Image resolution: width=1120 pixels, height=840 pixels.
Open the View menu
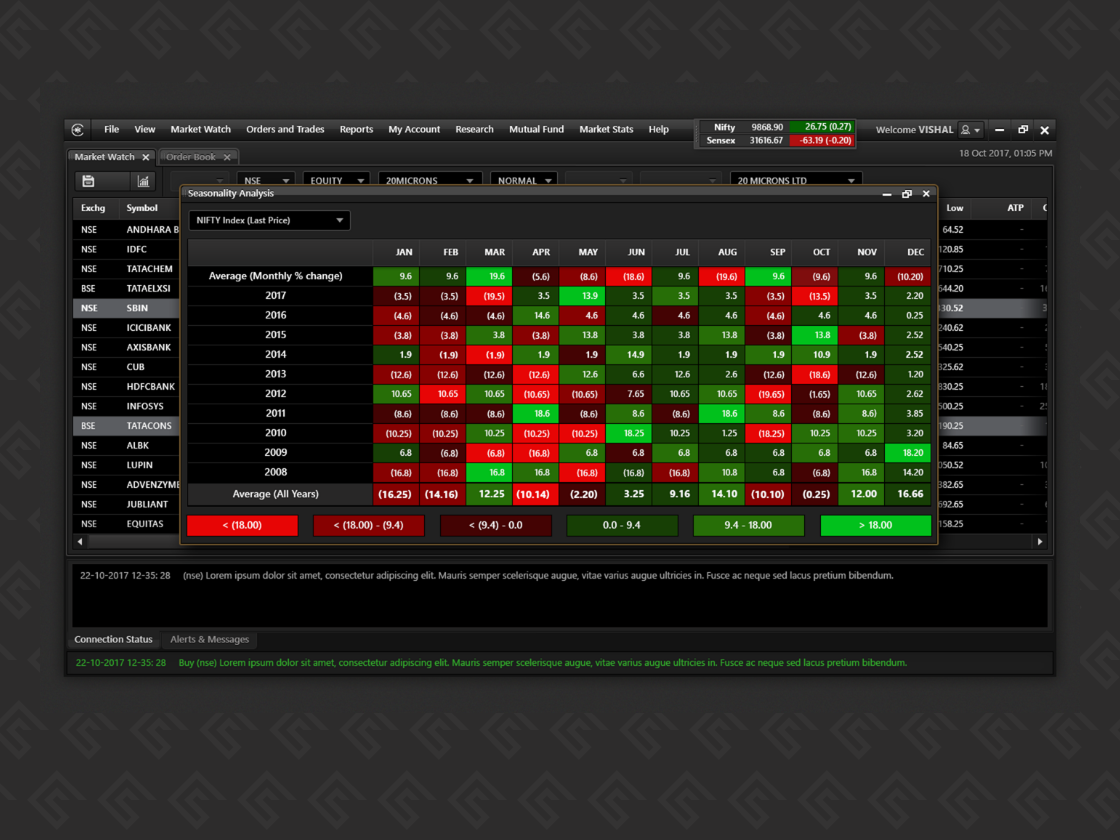click(144, 129)
